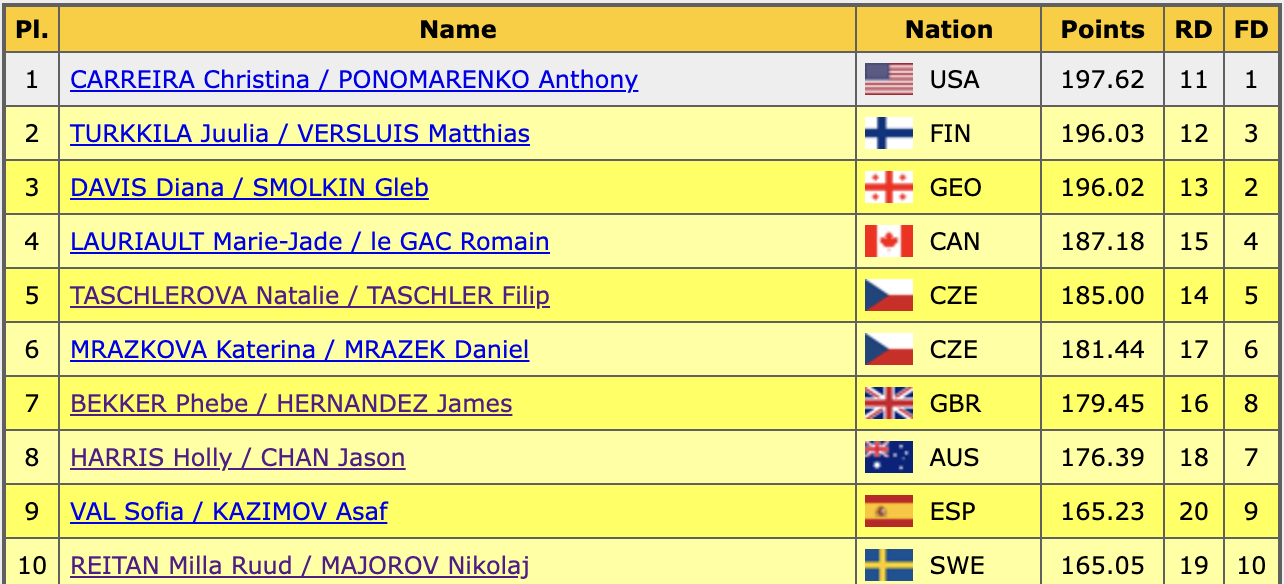Click the Finland flag icon
Viewport: 1284px width, 584px height.
point(888,133)
